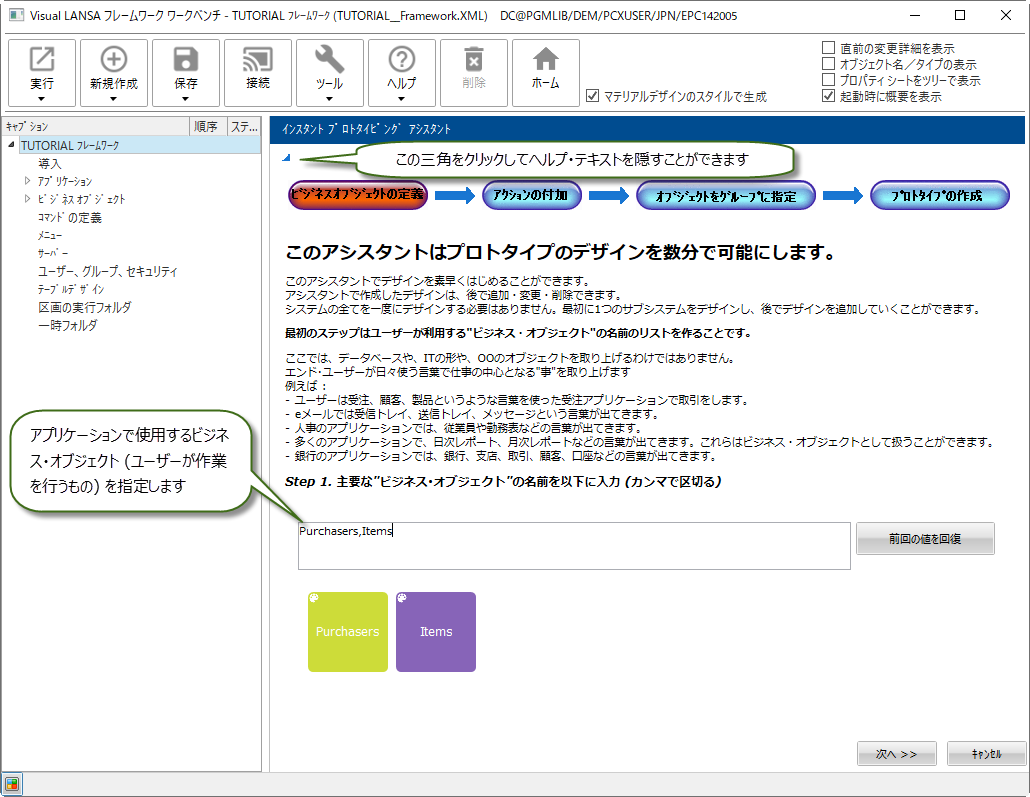Uncheck 起動時に概要を表示 checkbox

[828, 96]
